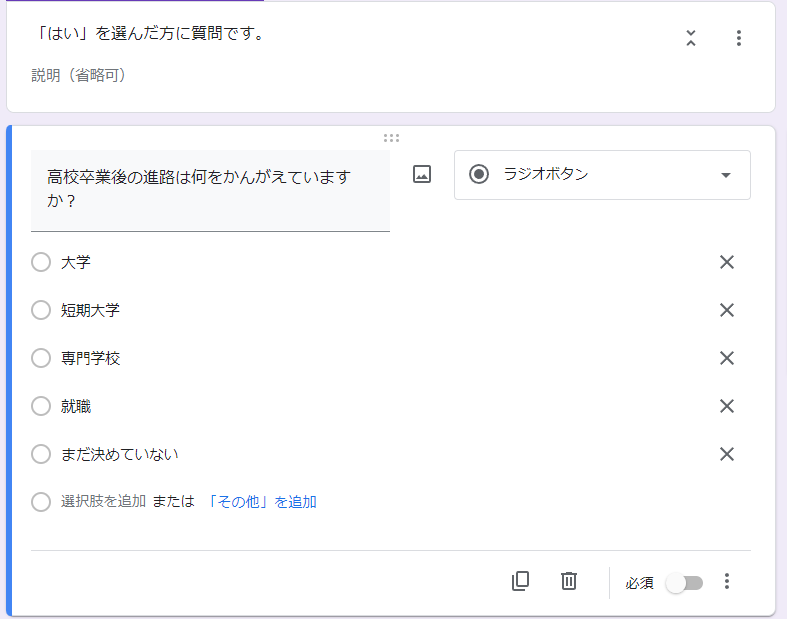Click 選択肢を追加 to add an option
Viewport: 787px width, 619px height.
click(103, 502)
